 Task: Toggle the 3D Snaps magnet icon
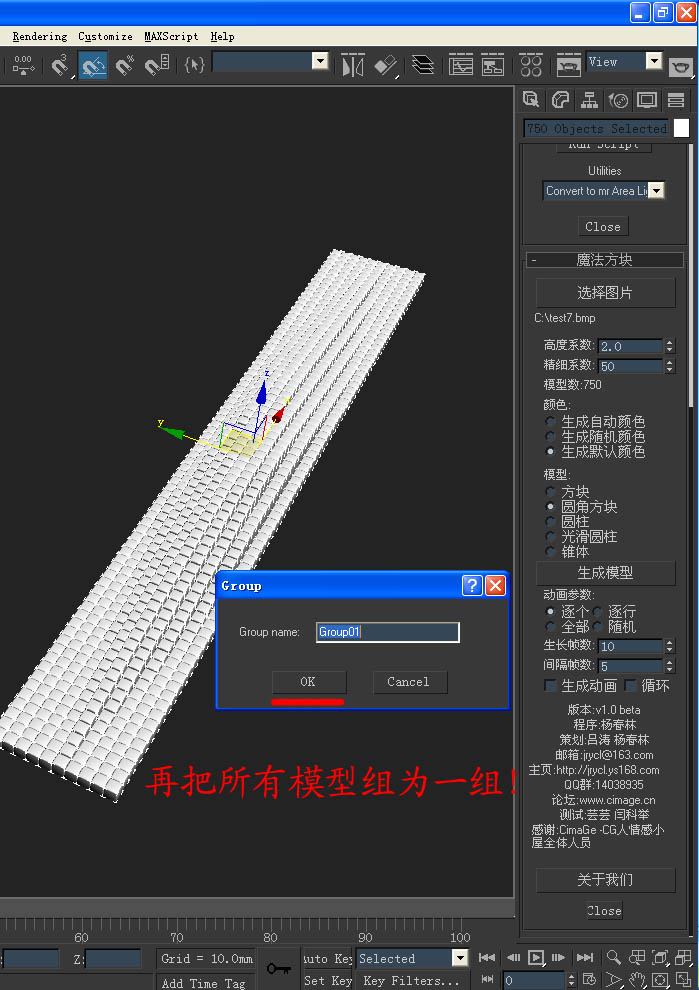59,65
